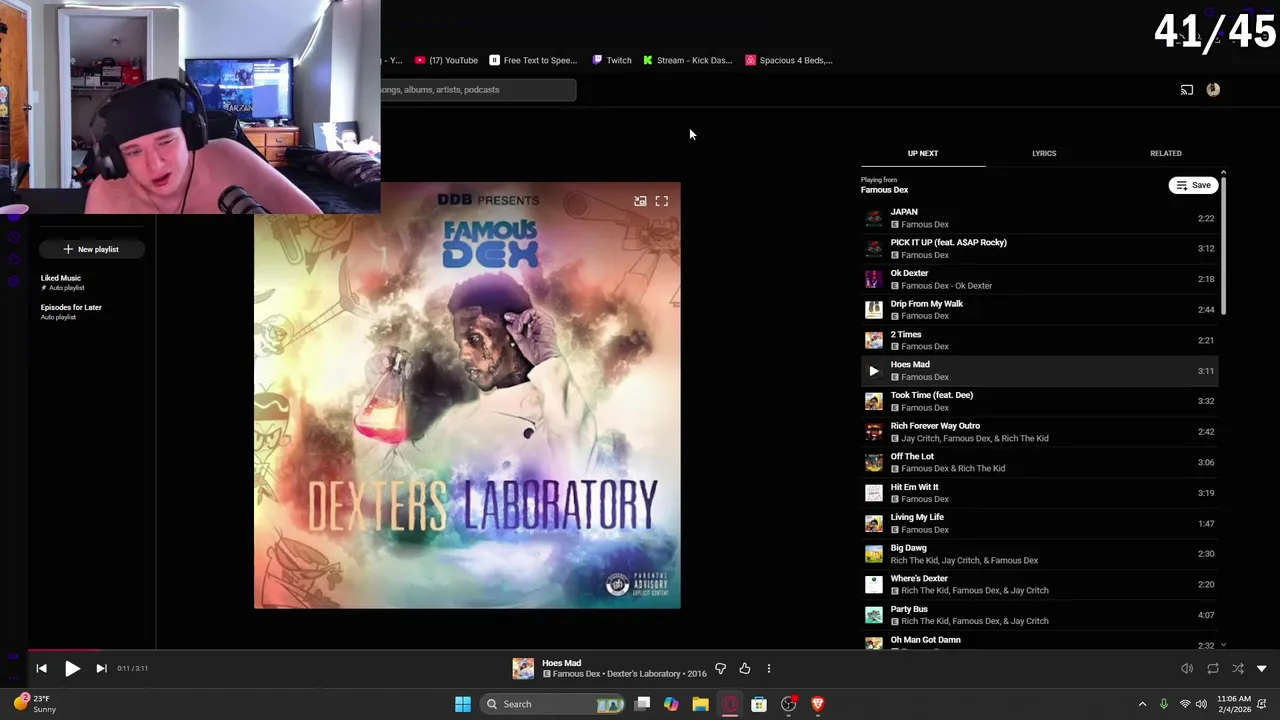Viewport: 1280px width, 720px height.
Task: Open the Famous Dex playing-from link
Action: coord(884,190)
